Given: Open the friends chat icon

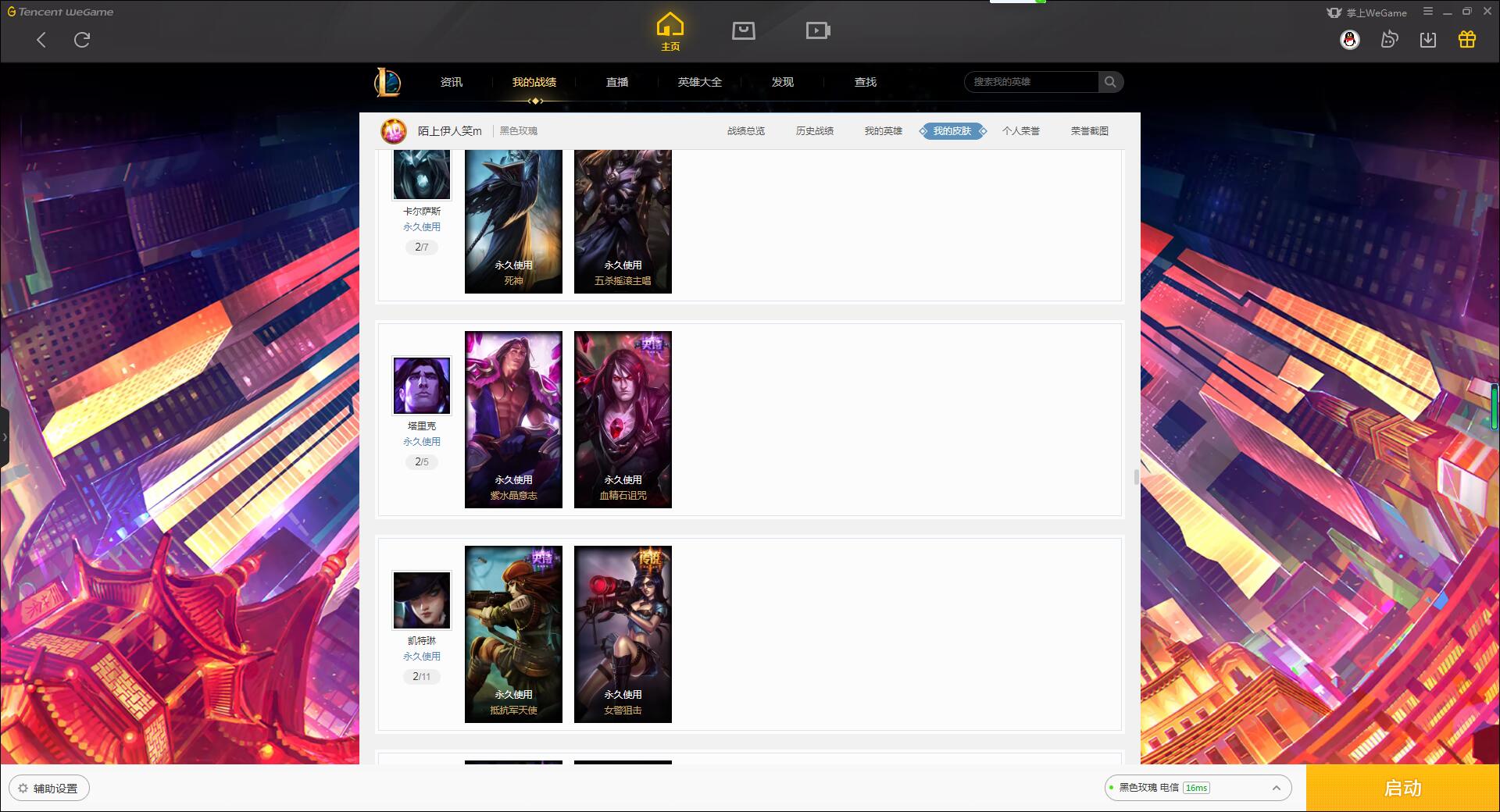Looking at the screenshot, I should (1389, 40).
